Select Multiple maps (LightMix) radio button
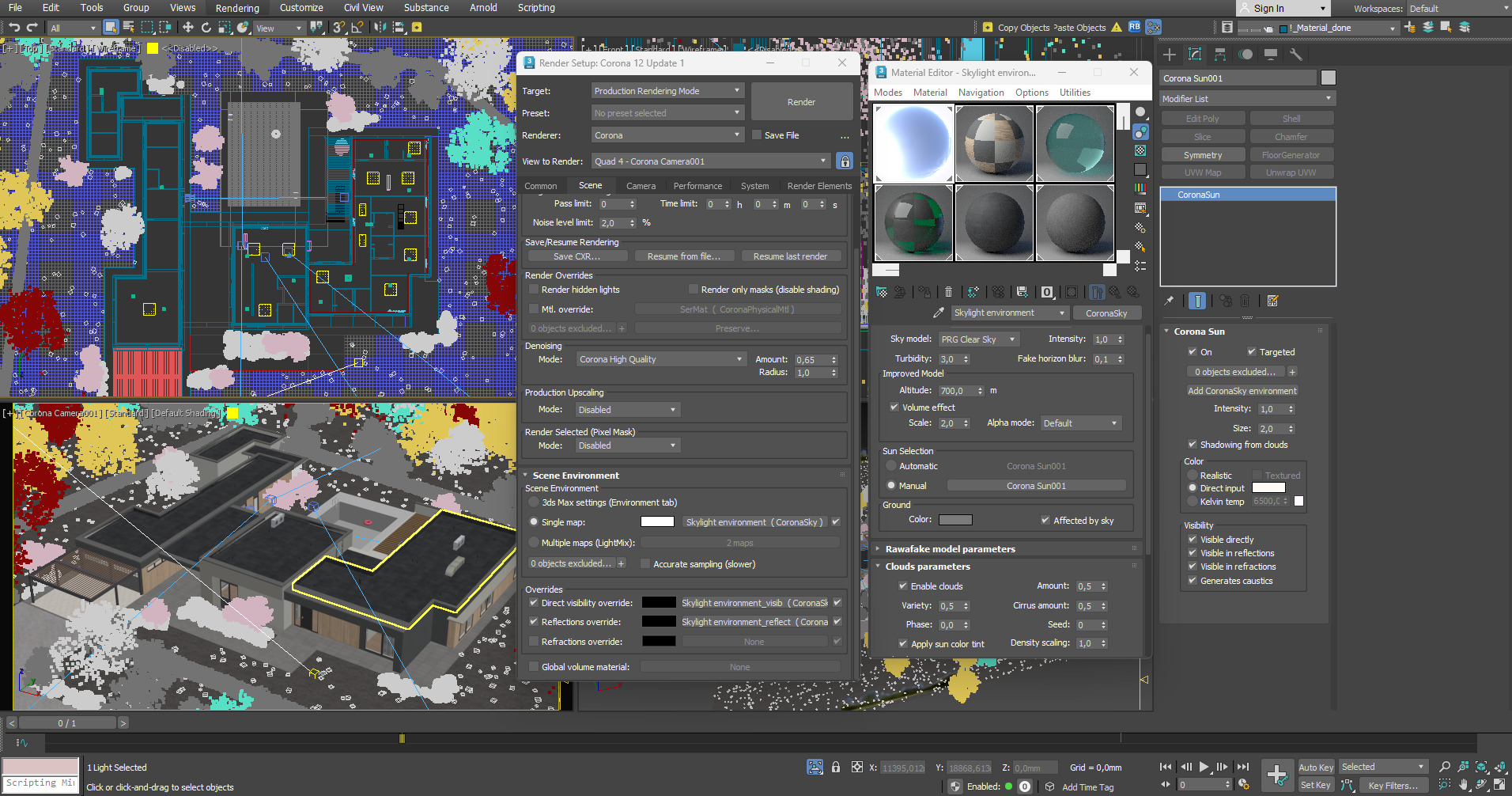Viewport: 1512px width, 796px height. (x=534, y=543)
